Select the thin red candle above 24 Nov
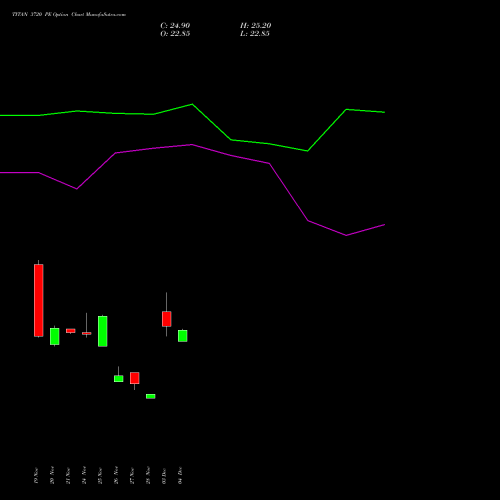Image resolution: width=500 pixels, height=500 pixels. point(87,333)
